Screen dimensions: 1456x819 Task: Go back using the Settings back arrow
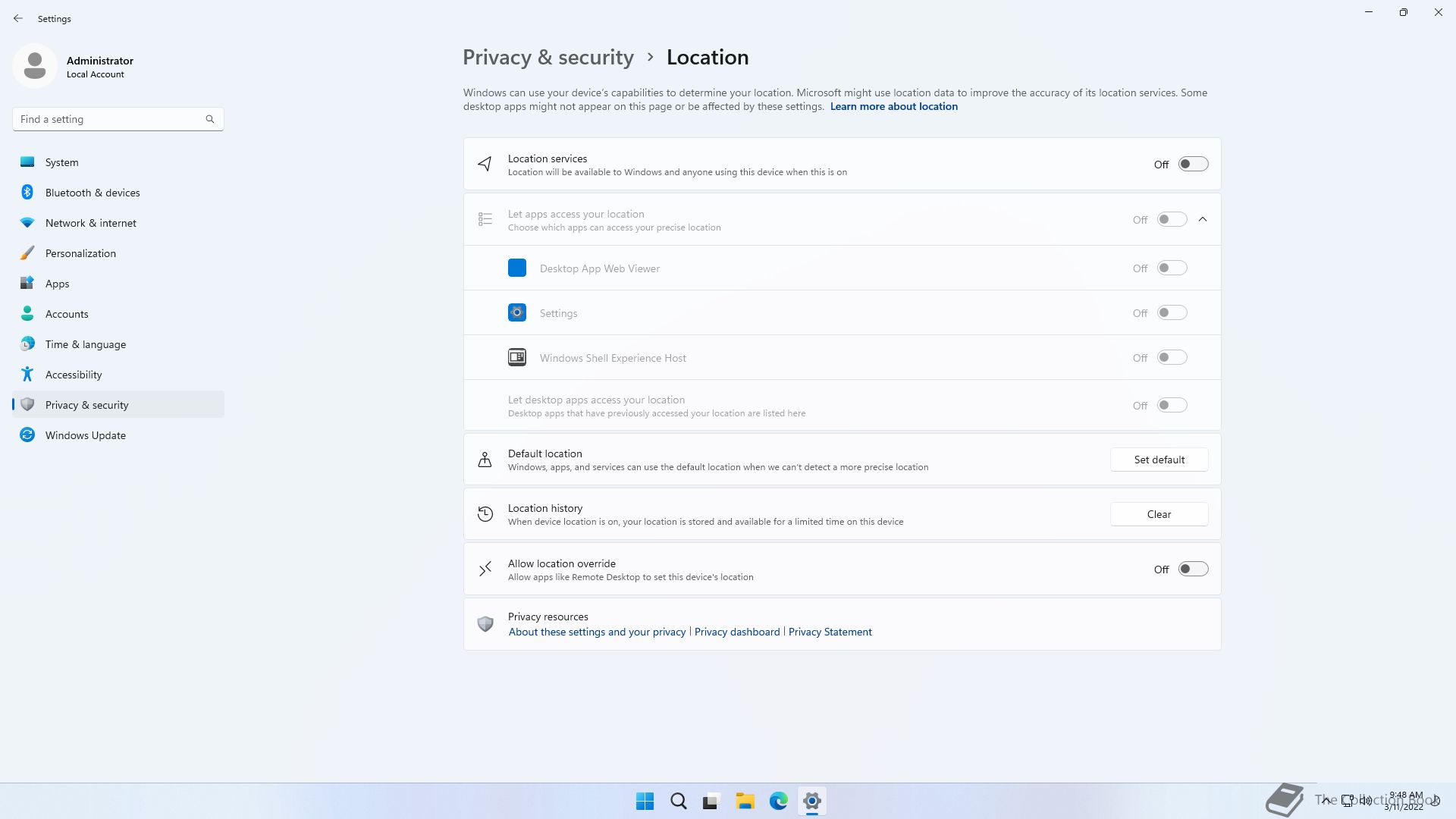pos(18,18)
